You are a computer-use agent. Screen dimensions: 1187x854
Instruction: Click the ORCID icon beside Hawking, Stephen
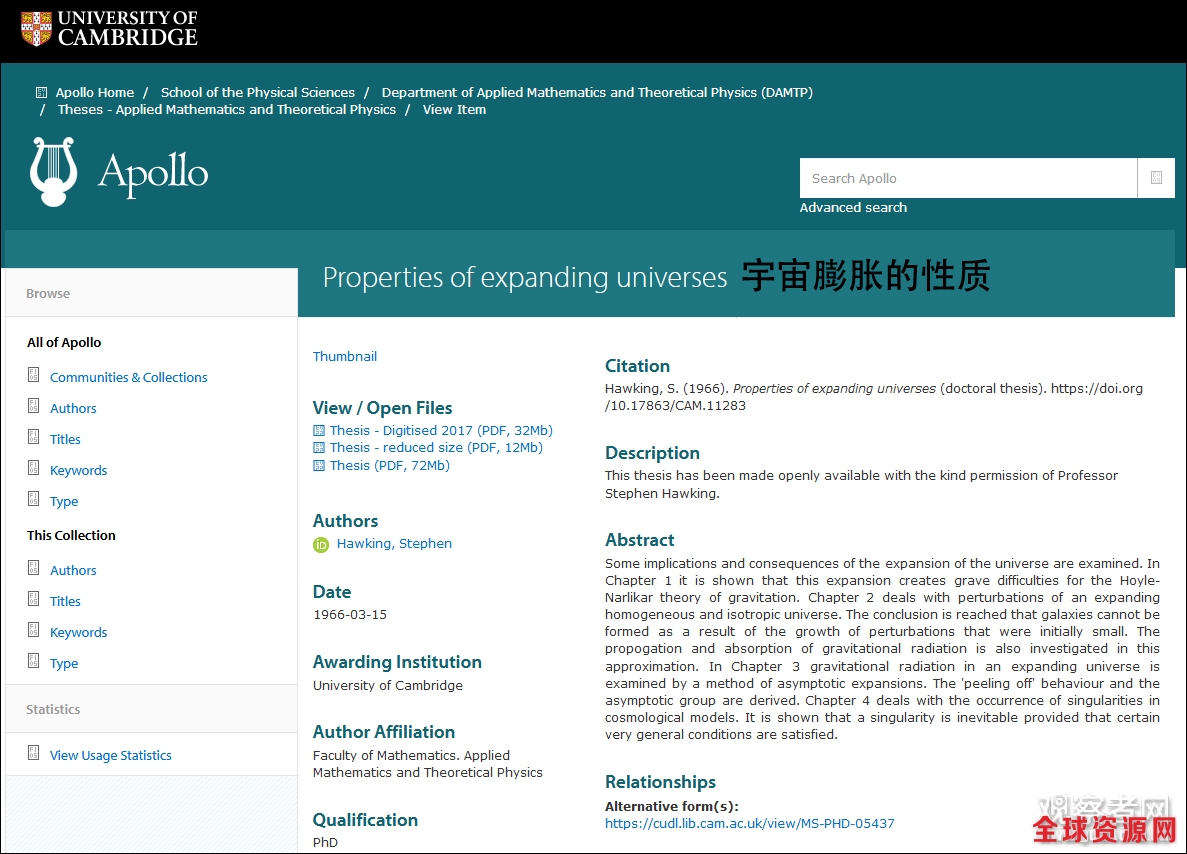click(x=321, y=545)
